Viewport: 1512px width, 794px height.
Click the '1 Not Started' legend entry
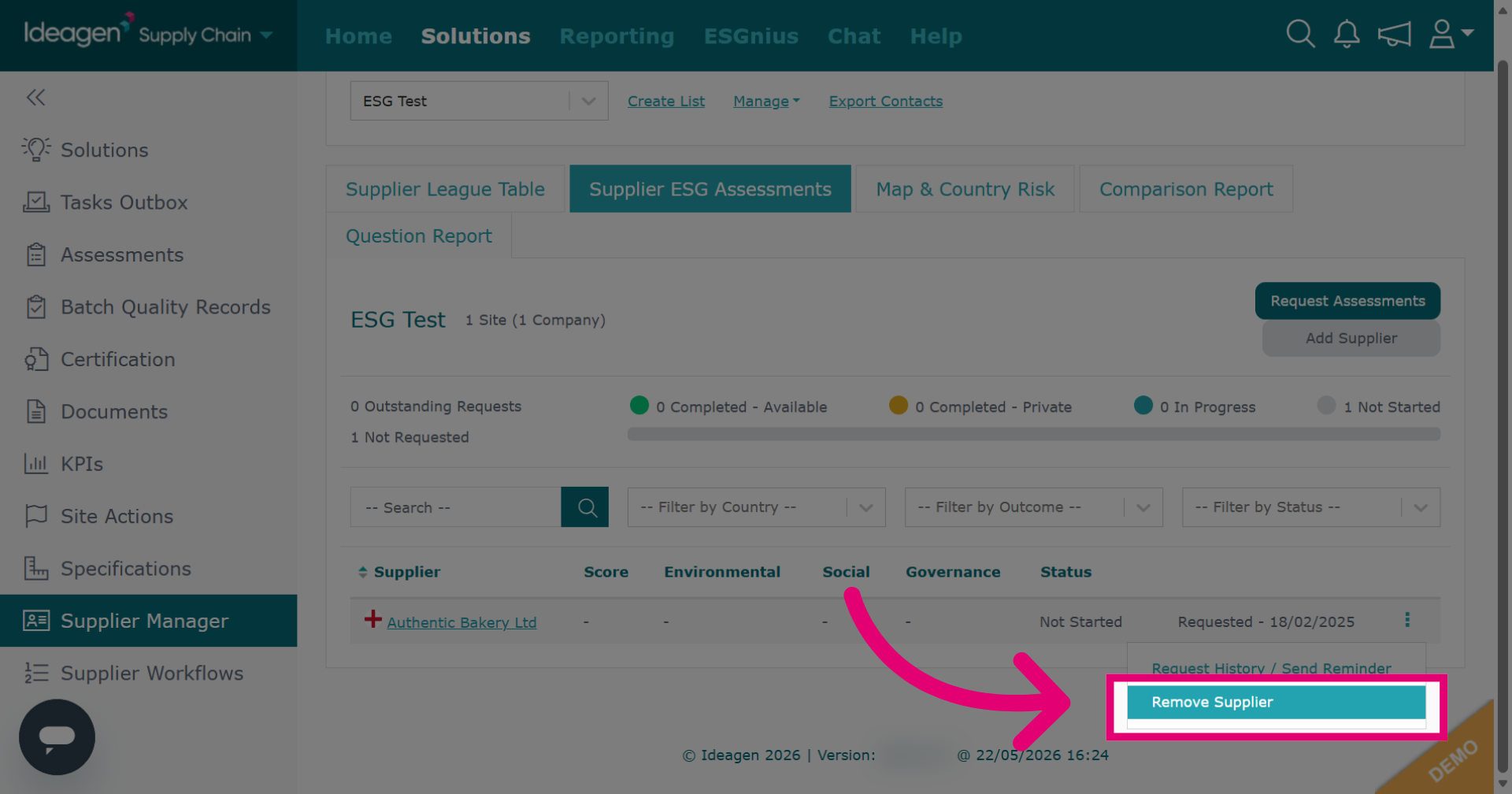[x=1379, y=406]
